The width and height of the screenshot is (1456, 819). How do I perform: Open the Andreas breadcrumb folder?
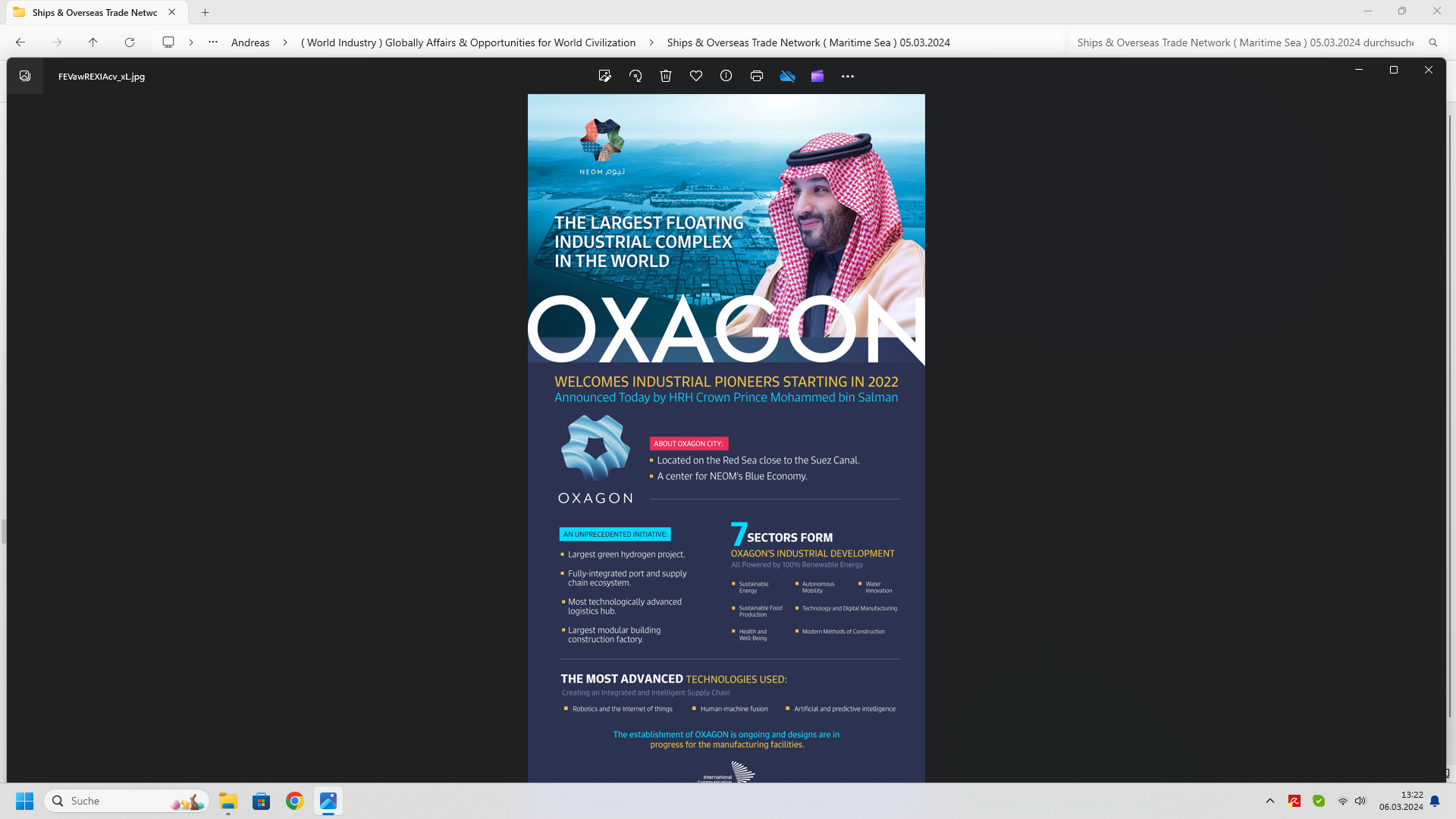tap(250, 42)
